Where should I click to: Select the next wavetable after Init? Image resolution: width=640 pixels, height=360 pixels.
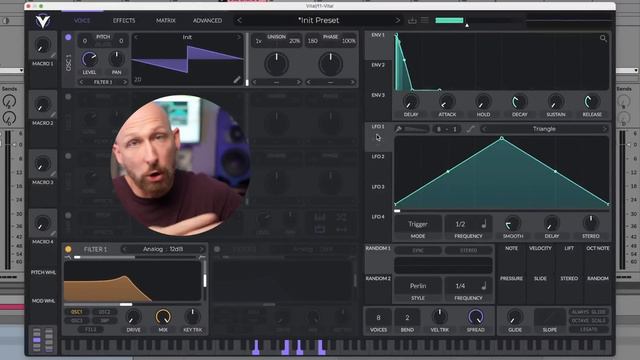239,37
